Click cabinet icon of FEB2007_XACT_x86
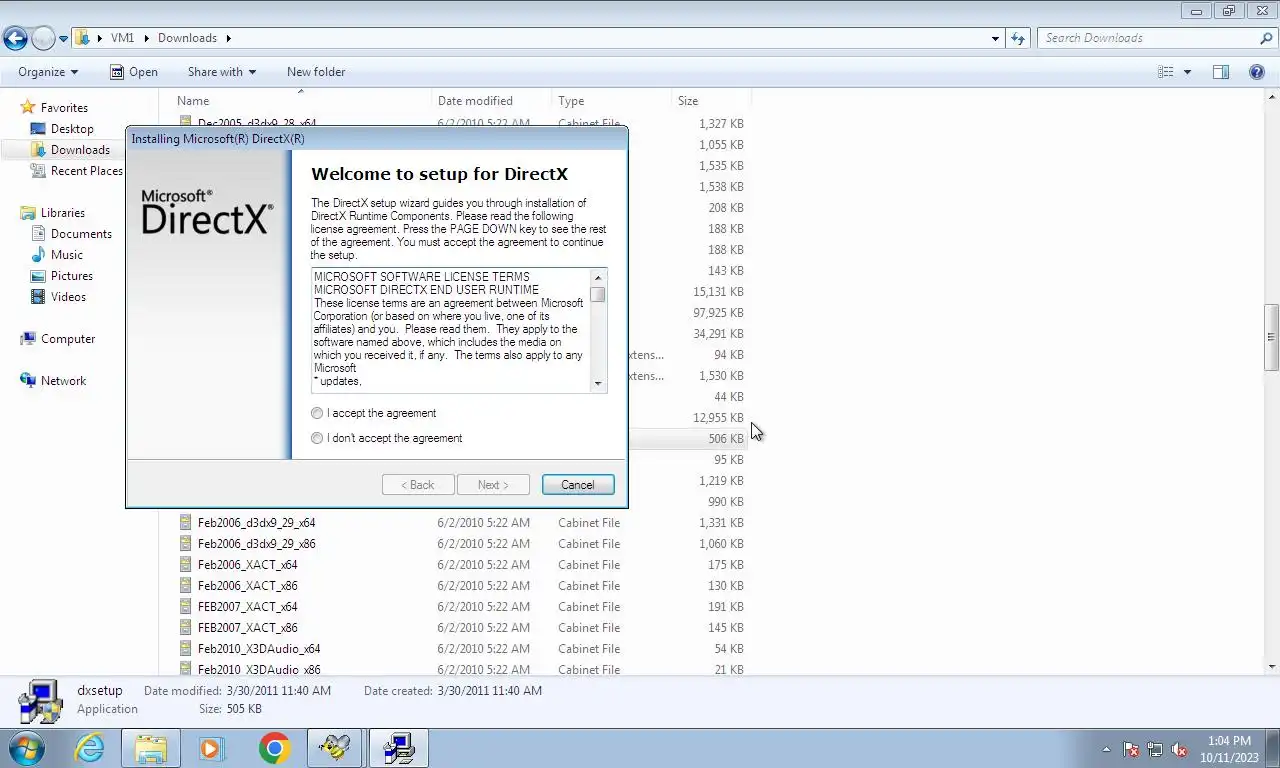The width and height of the screenshot is (1280, 768). point(185,628)
